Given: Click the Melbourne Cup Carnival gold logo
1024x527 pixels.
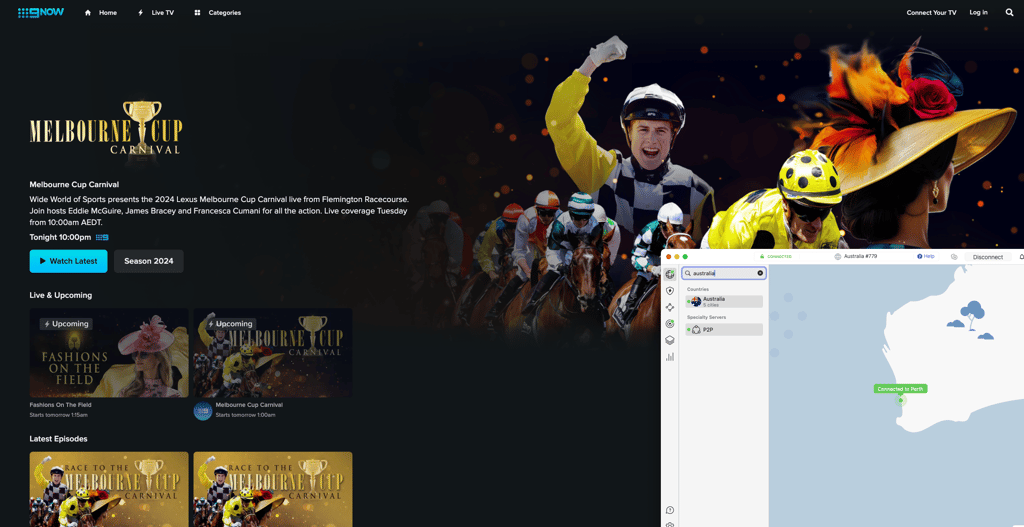Looking at the screenshot, I should 106,128.
